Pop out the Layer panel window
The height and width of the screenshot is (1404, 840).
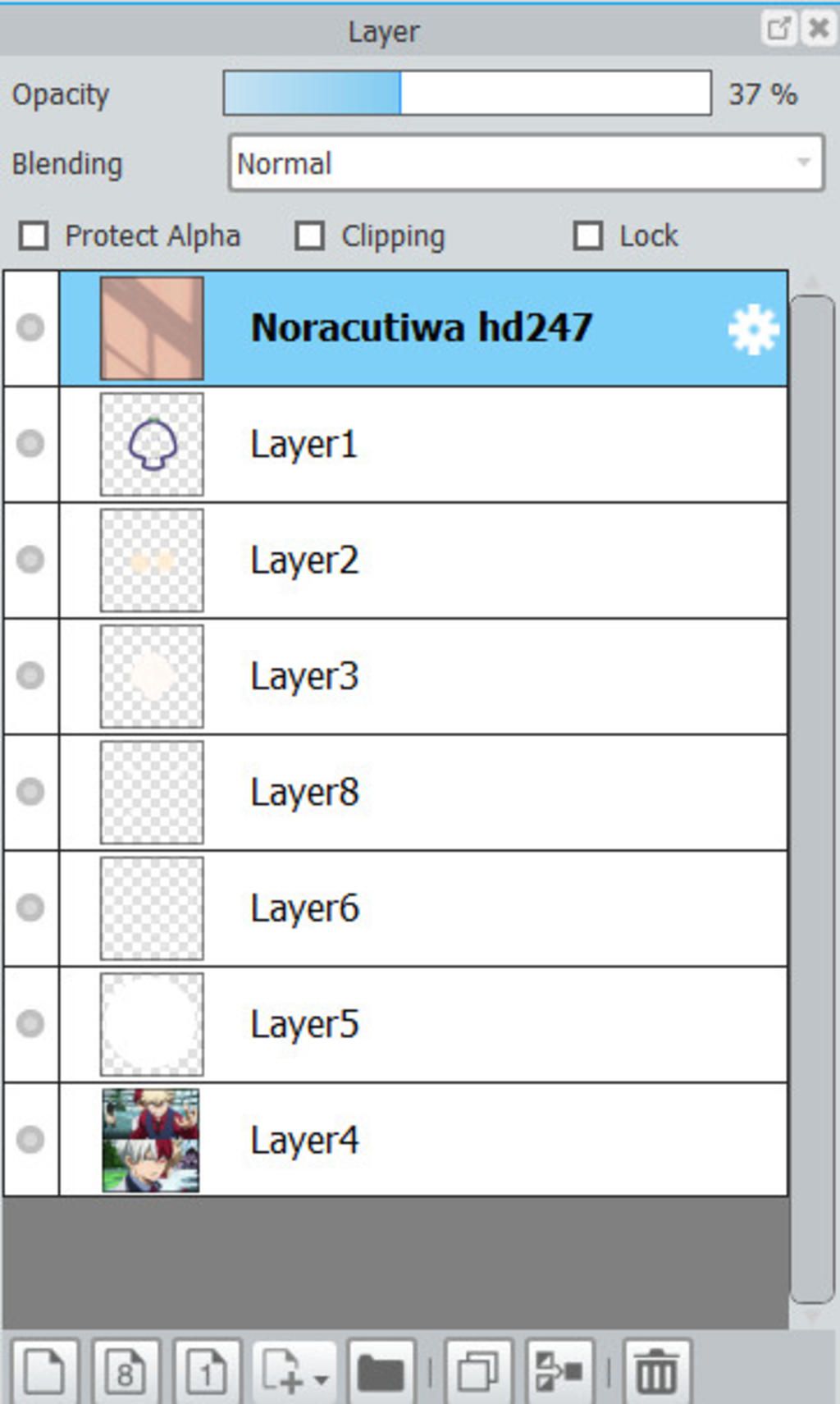click(778, 30)
